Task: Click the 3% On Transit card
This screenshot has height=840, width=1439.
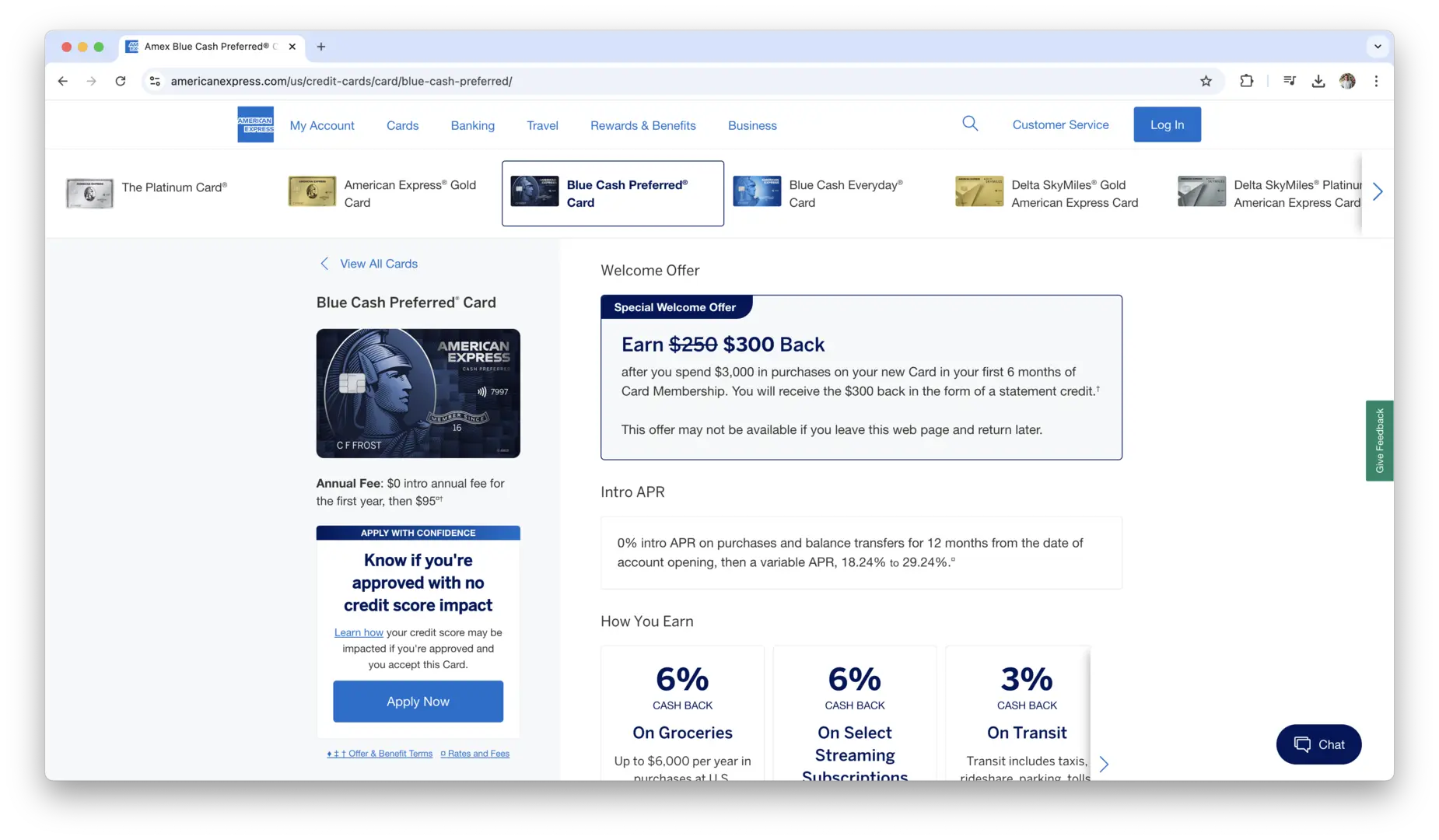Action: (1019, 713)
